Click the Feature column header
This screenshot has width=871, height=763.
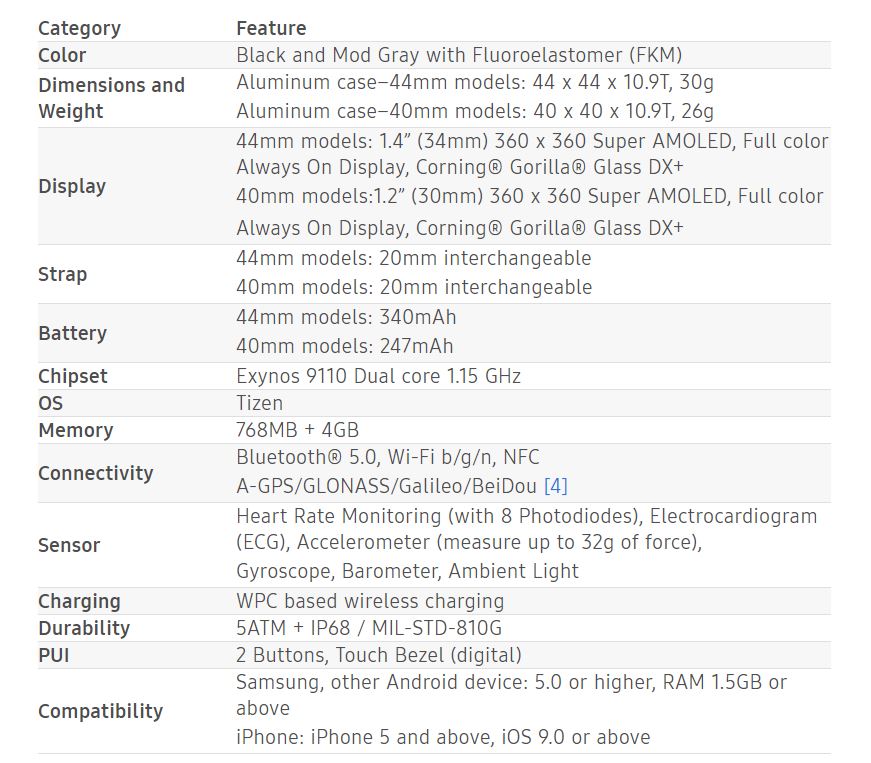(x=271, y=28)
